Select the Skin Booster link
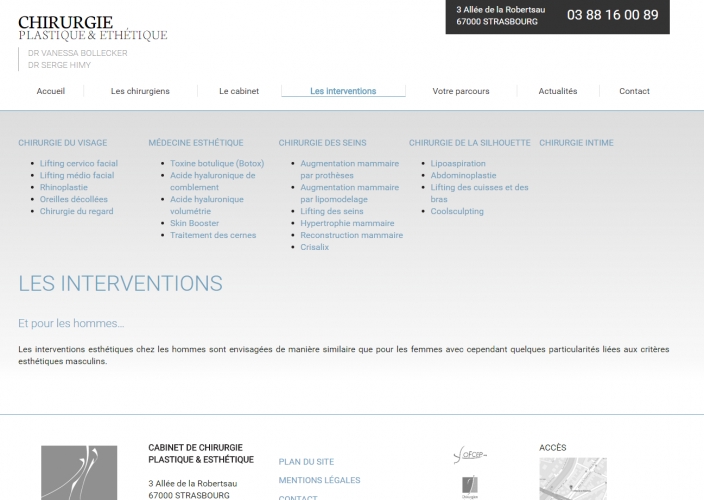Viewport: 704px width, 500px height. coord(195,223)
